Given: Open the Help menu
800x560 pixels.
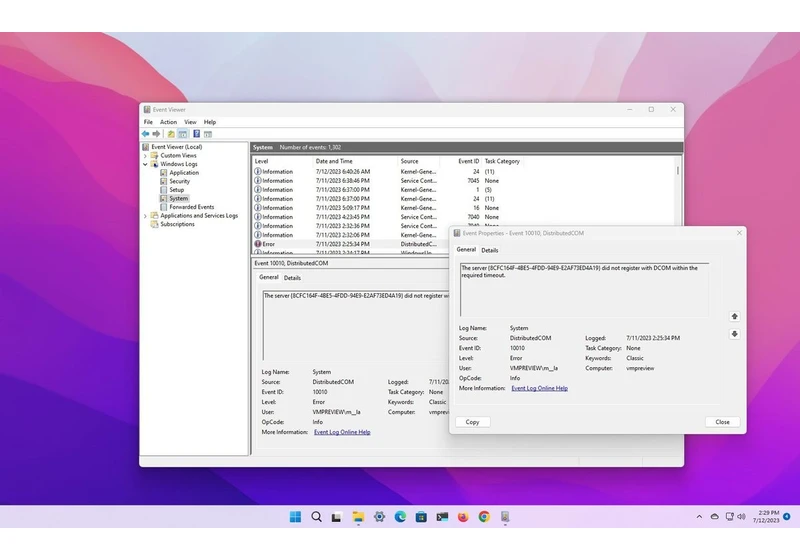Looking at the screenshot, I should [x=210, y=122].
